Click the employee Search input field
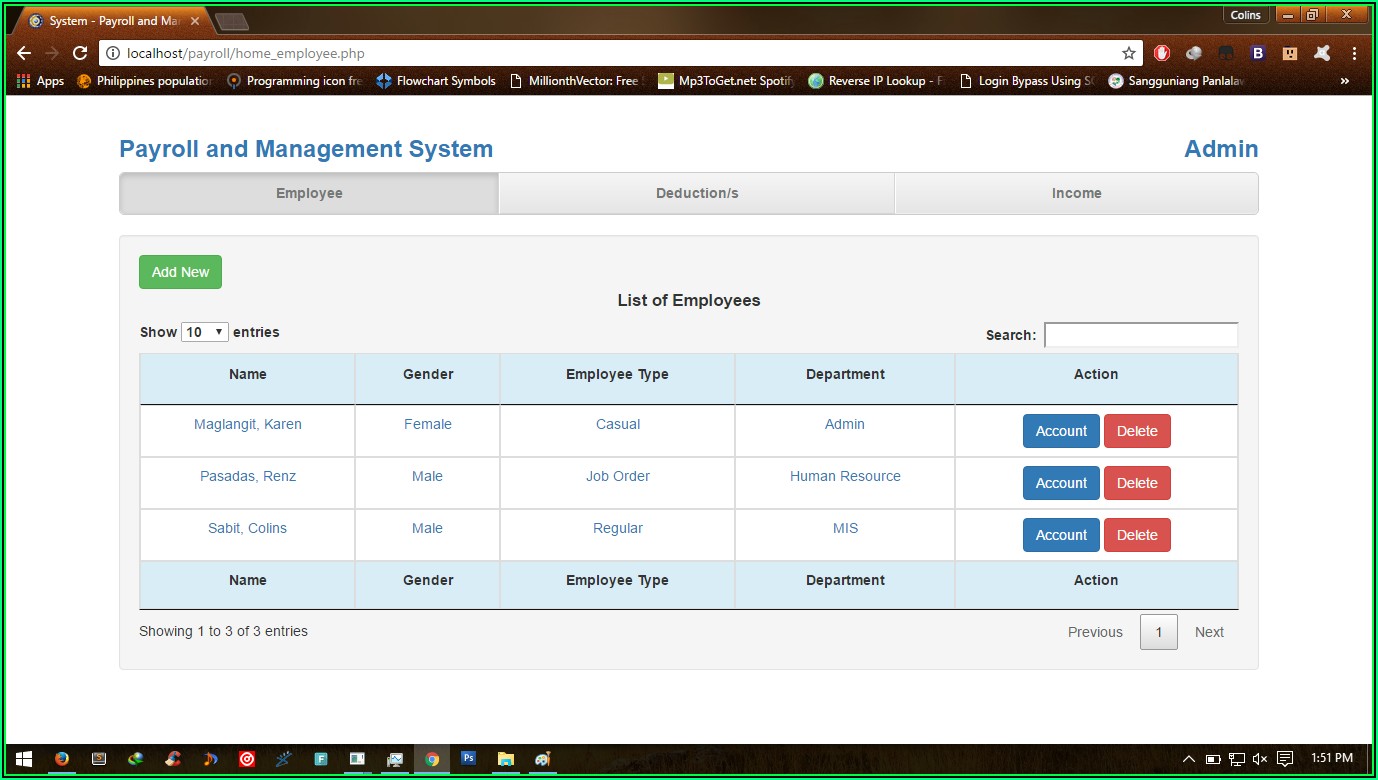 pyautogui.click(x=1141, y=335)
